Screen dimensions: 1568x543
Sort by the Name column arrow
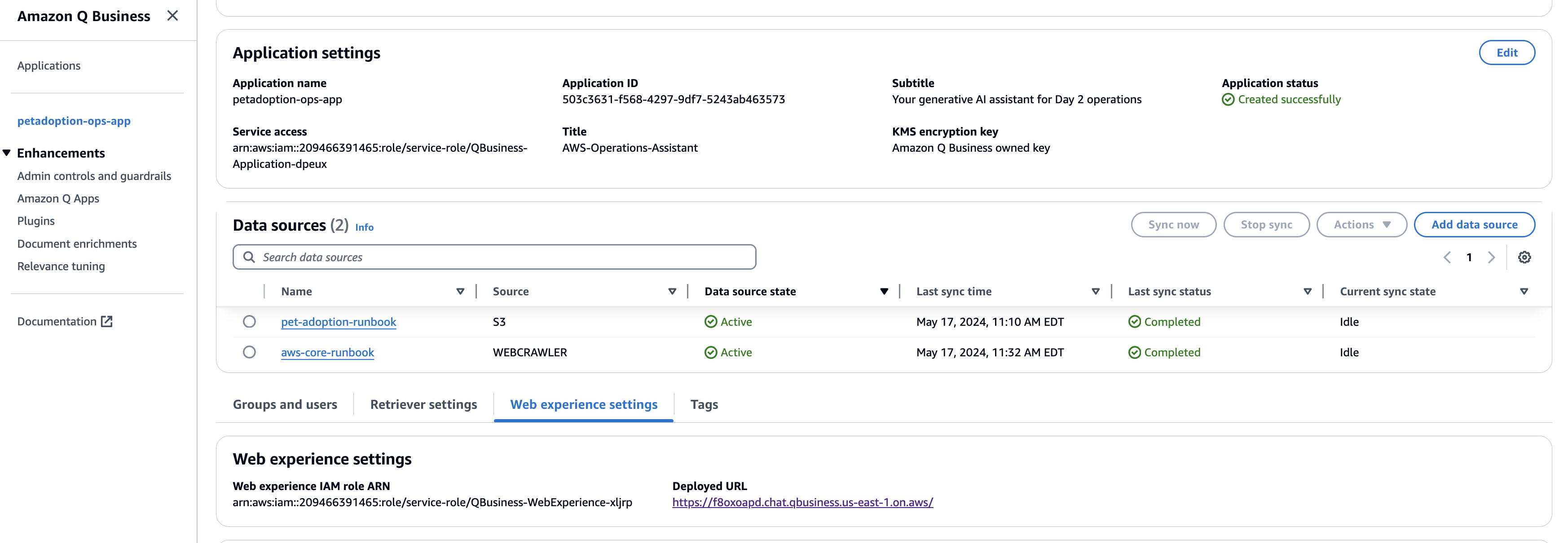pos(460,291)
